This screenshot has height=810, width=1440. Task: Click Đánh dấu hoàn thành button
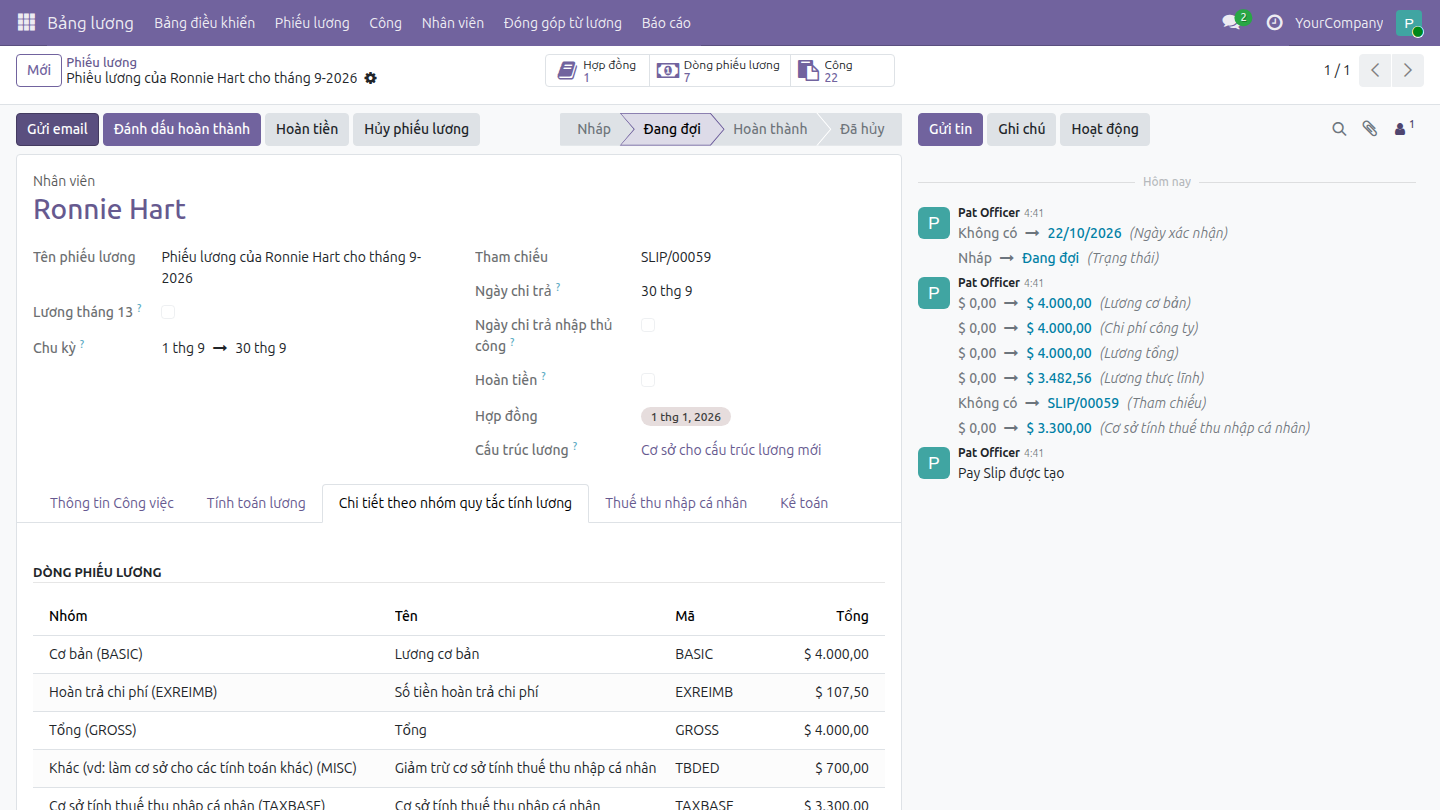tap(182, 129)
